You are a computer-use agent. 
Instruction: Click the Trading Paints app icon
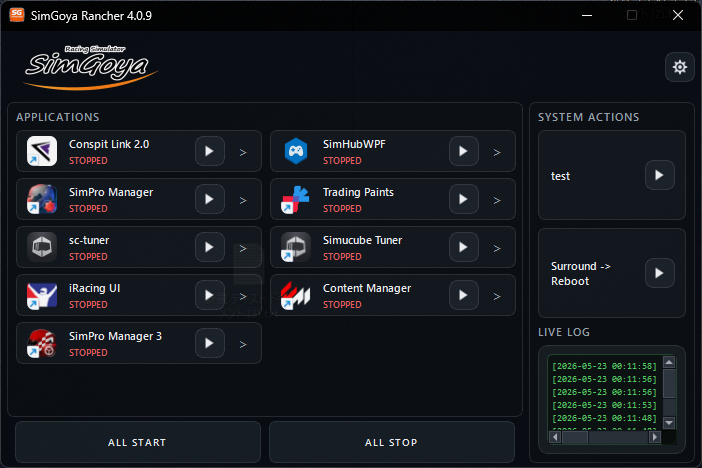click(295, 199)
